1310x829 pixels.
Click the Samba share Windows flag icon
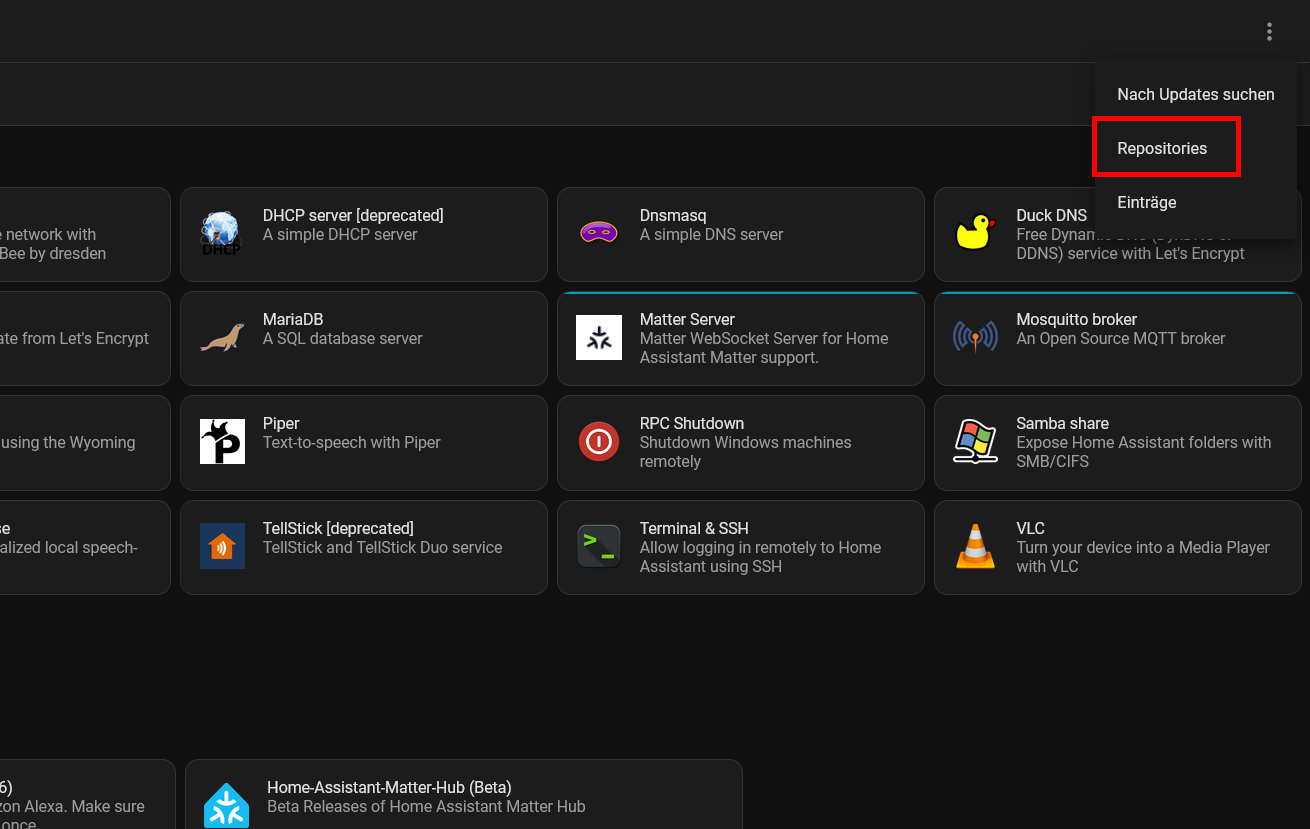pos(975,442)
